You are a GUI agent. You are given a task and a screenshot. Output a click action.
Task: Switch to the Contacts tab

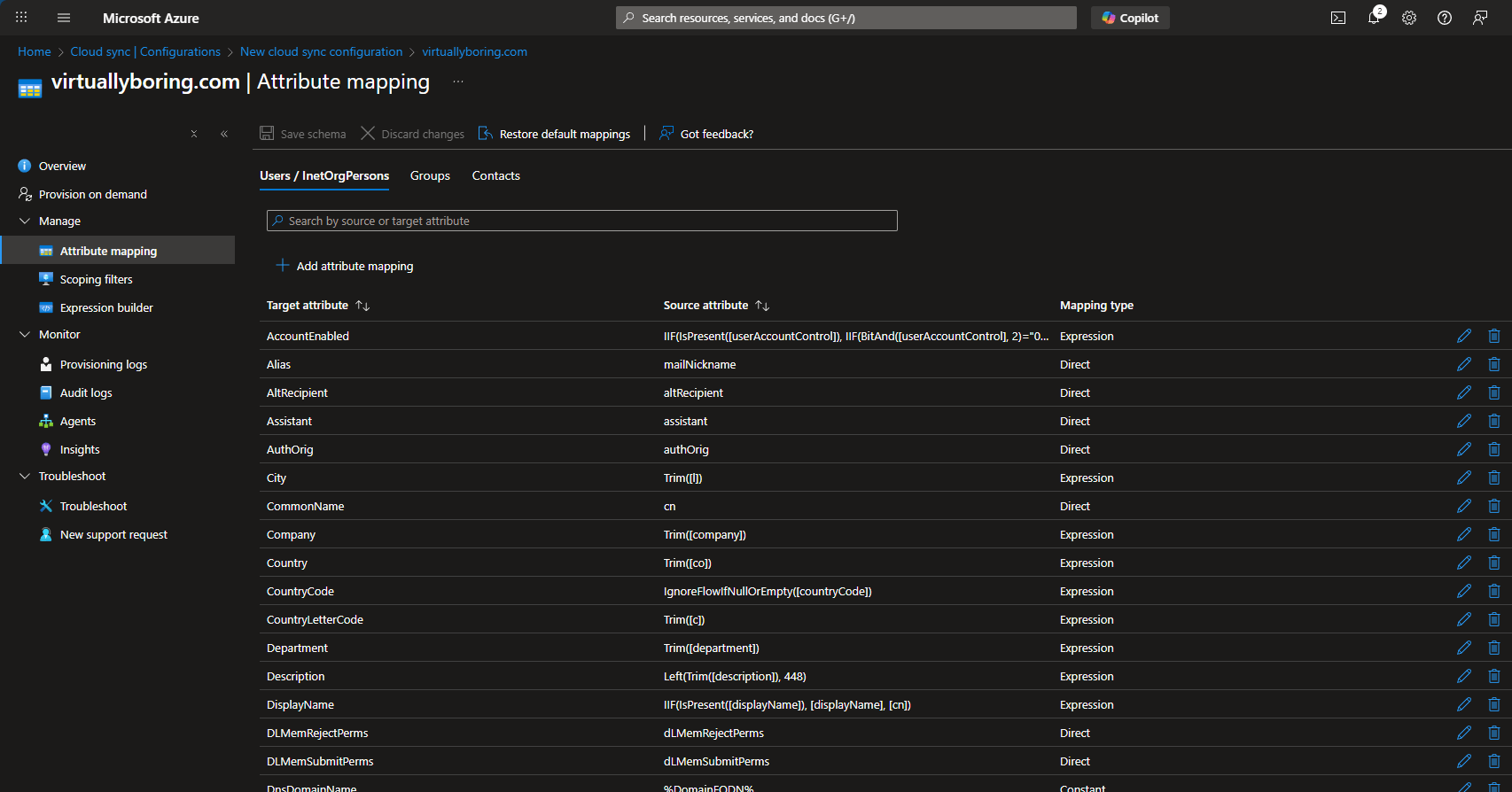[496, 175]
